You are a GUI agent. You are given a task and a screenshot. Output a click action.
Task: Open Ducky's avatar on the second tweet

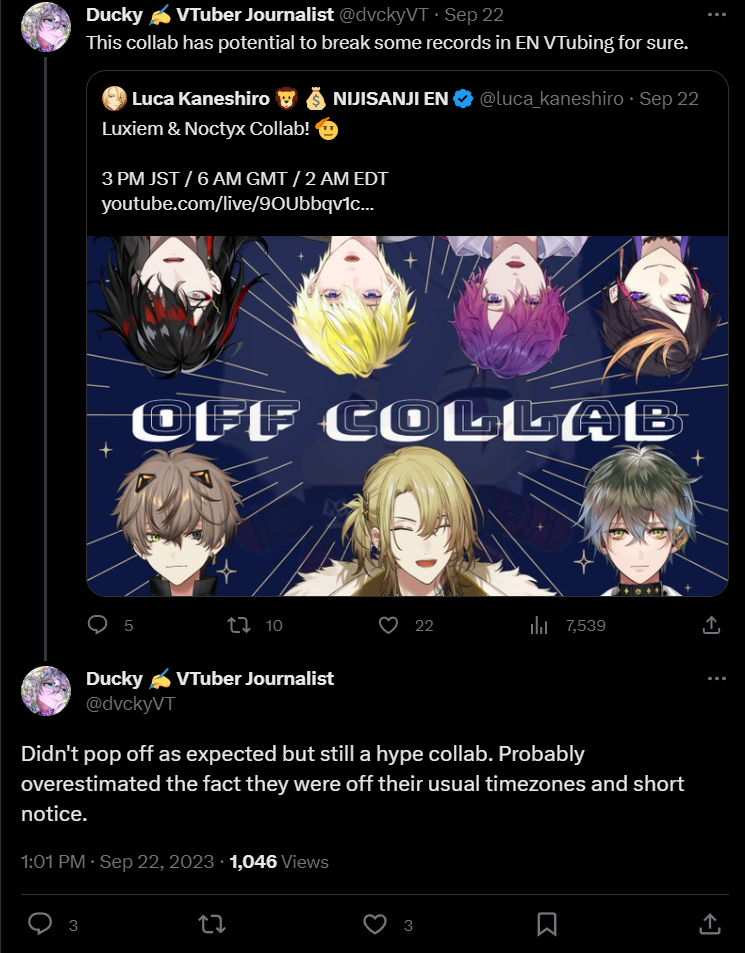(x=46, y=690)
